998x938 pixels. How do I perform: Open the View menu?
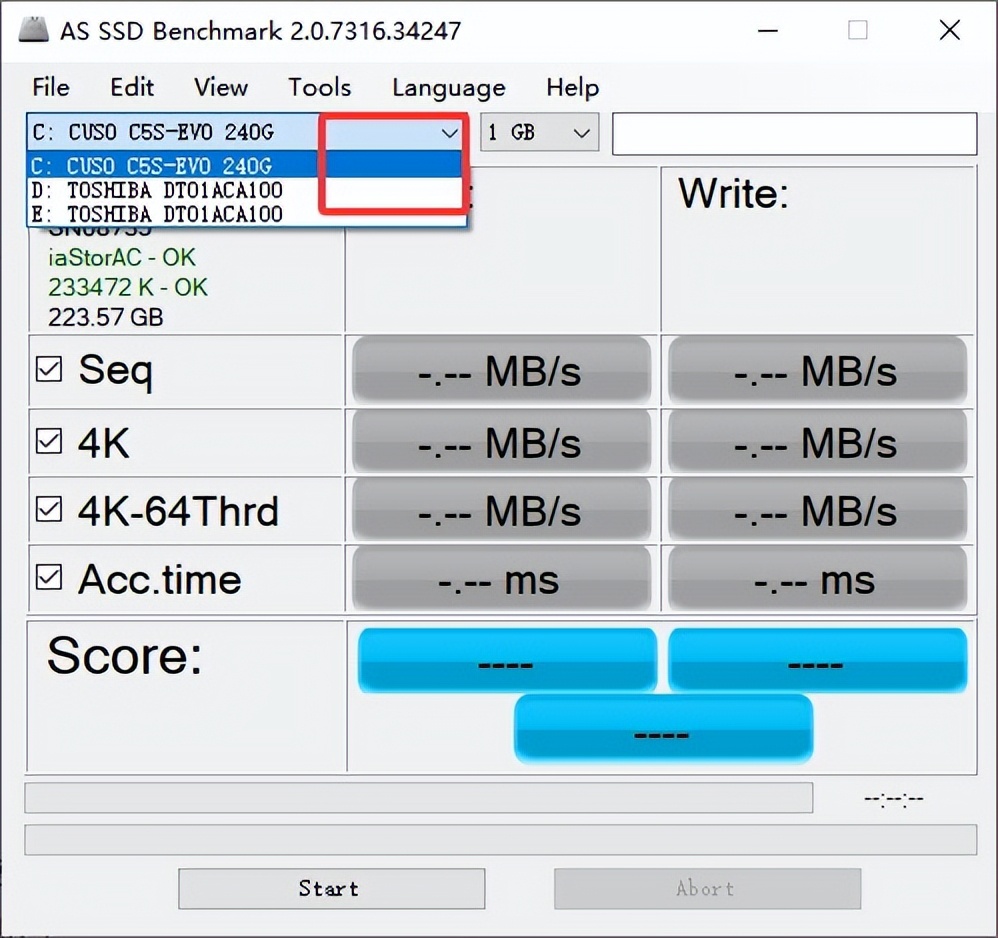click(219, 87)
